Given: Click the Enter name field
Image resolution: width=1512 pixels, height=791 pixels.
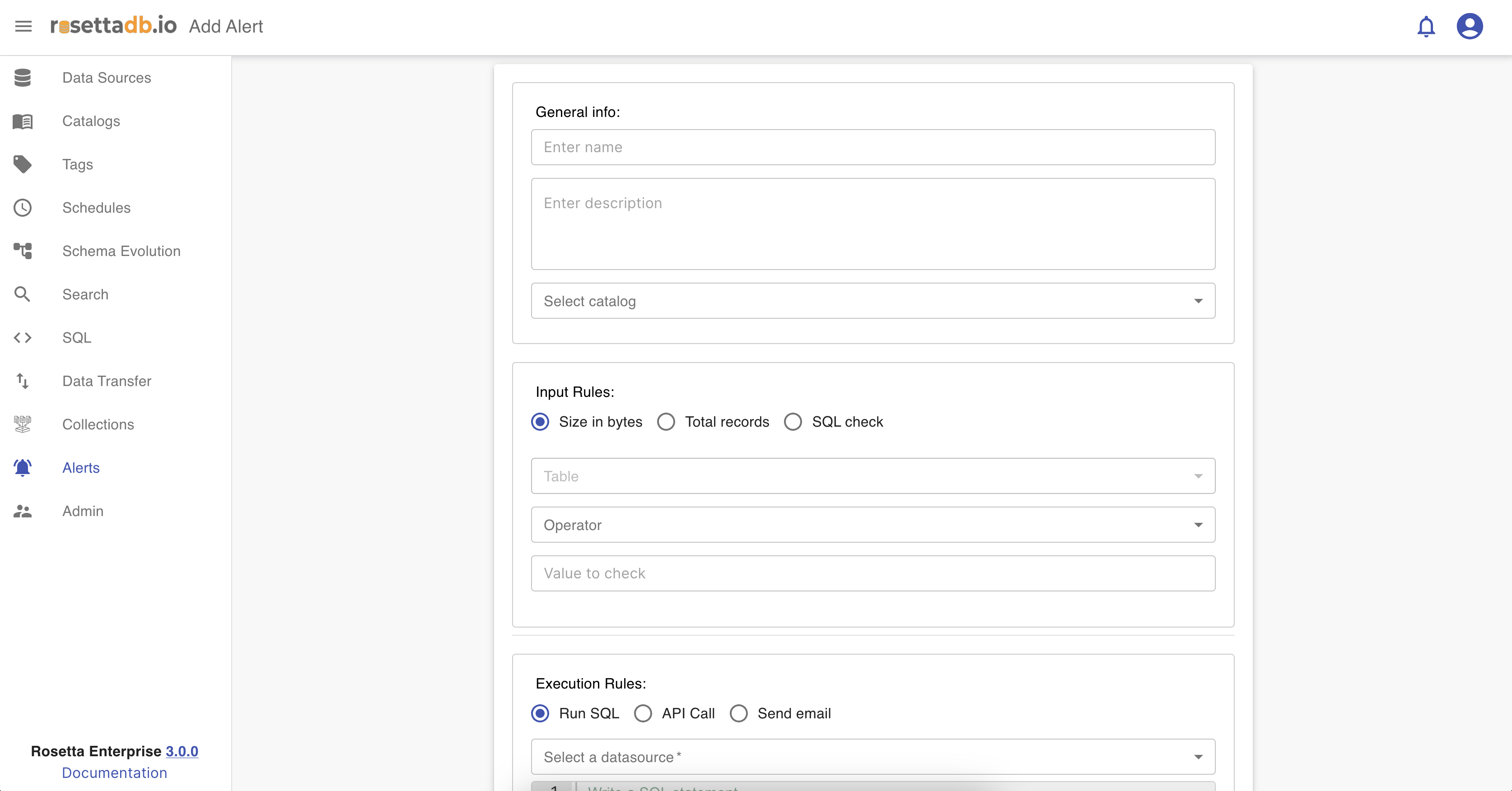Looking at the screenshot, I should (x=873, y=147).
